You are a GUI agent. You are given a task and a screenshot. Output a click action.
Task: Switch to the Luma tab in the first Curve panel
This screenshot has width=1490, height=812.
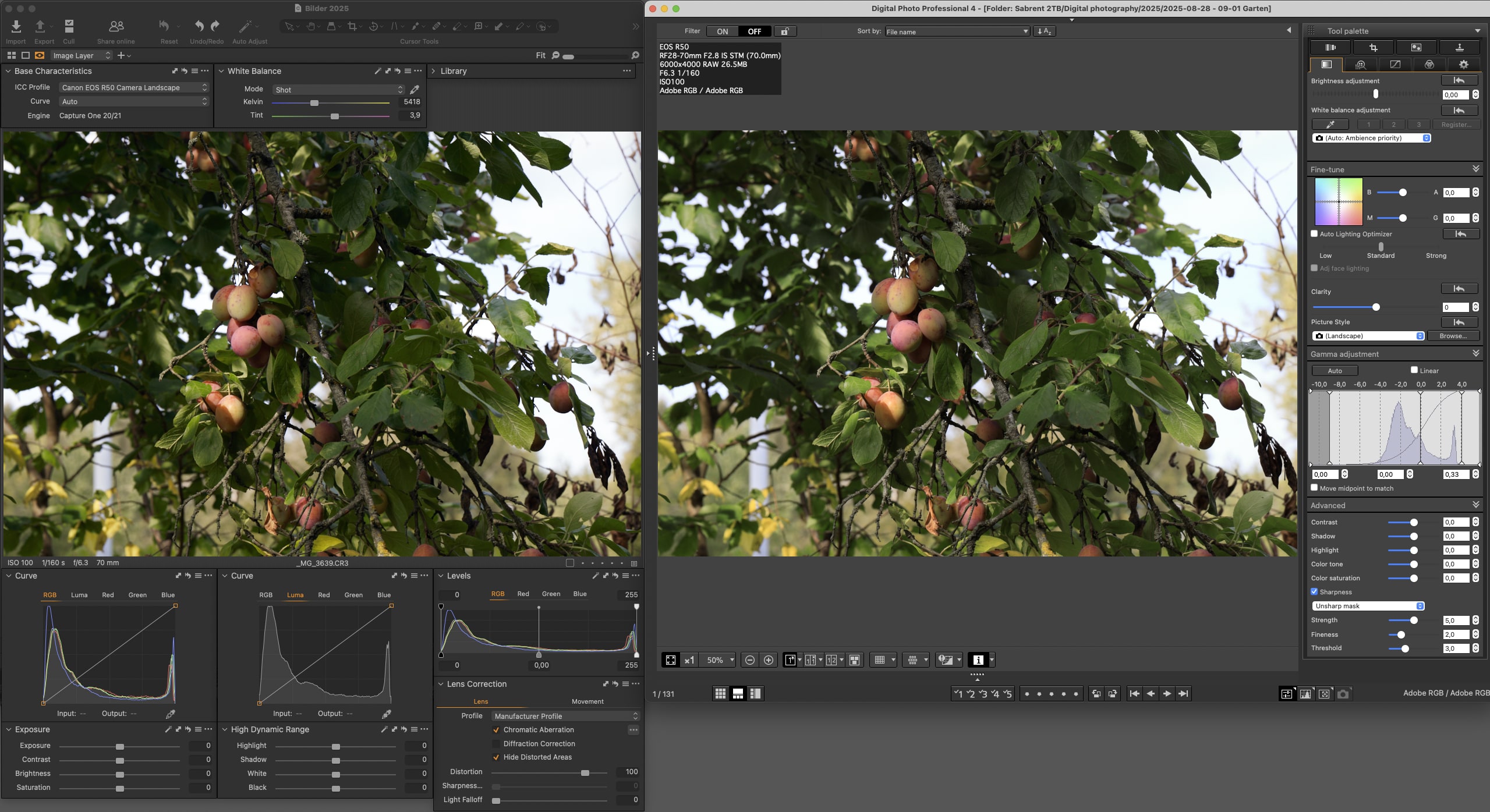(x=79, y=595)
